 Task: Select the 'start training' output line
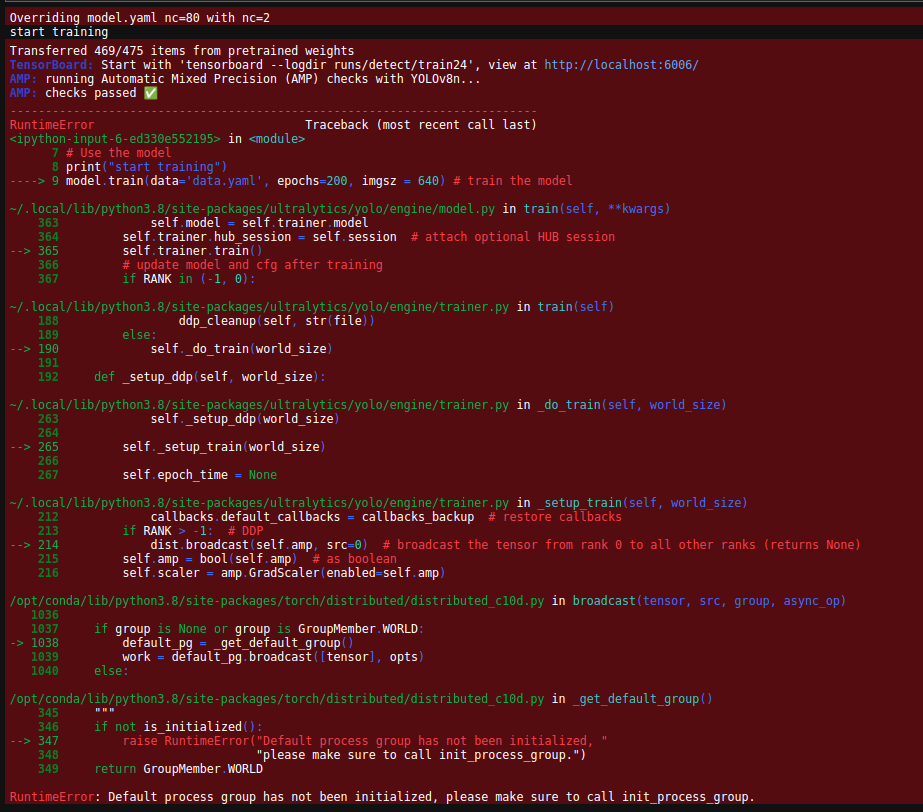tap(59, 32)
